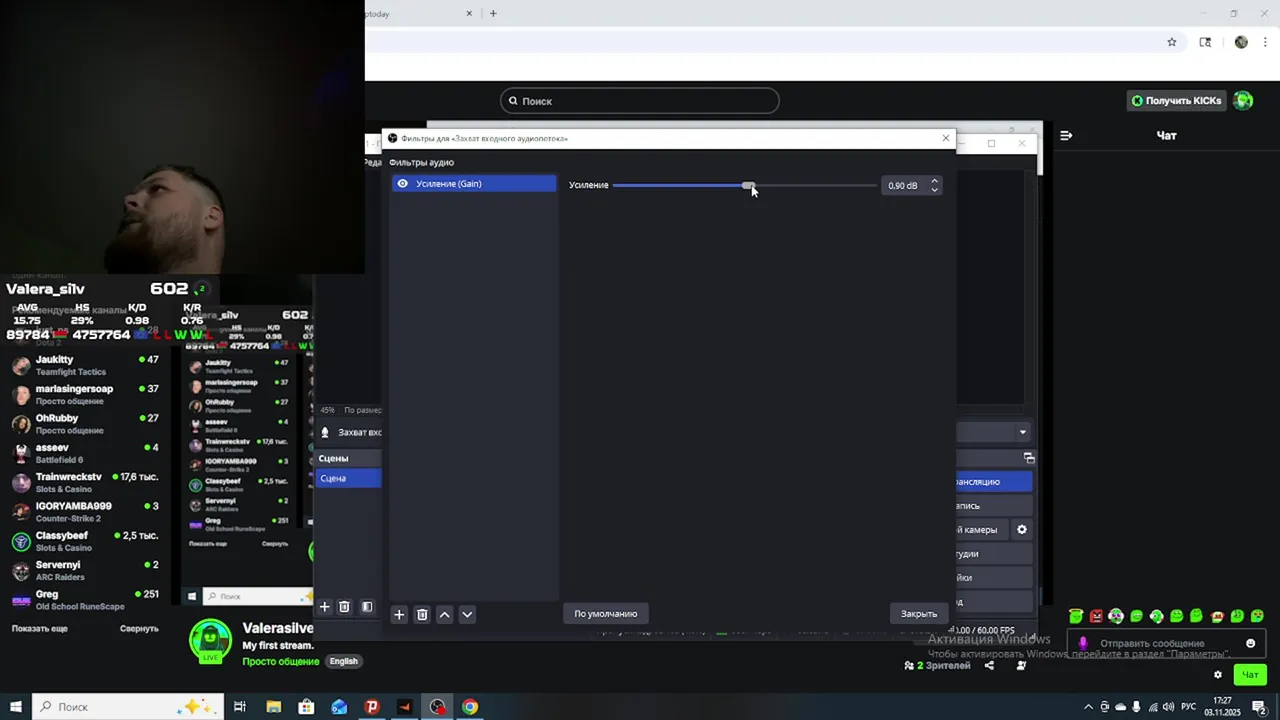
Task: Toggle visibility of the Усиление (Gain) filter
Action: point(402,184)
